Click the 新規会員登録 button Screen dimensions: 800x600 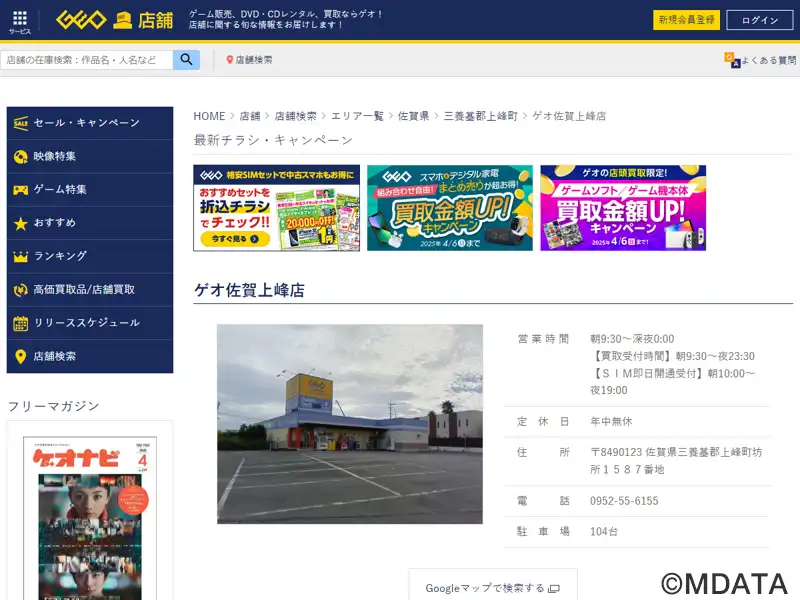coord(686,20)
